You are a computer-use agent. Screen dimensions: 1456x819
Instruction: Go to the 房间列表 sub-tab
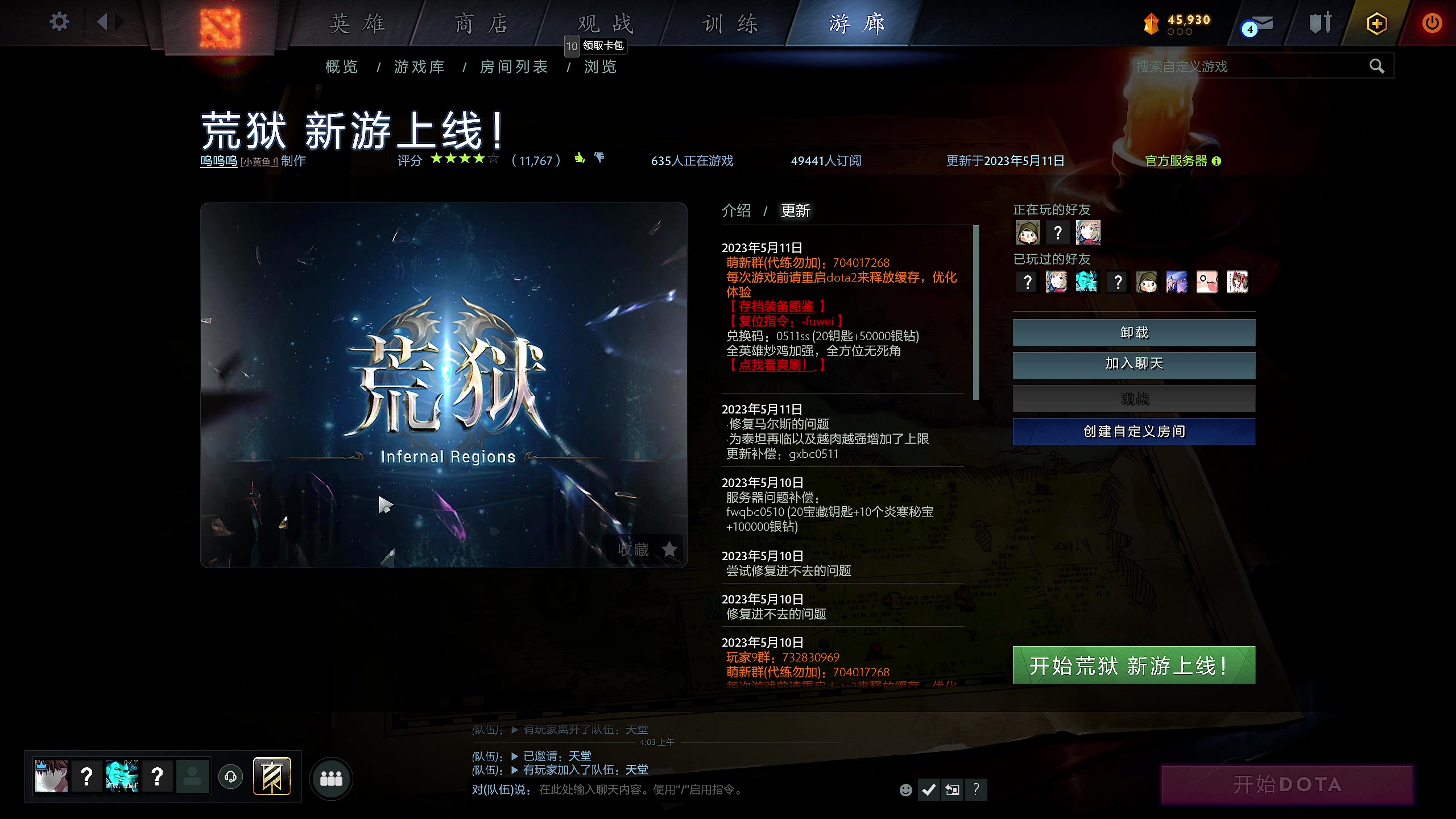click(x=514, y=67)
